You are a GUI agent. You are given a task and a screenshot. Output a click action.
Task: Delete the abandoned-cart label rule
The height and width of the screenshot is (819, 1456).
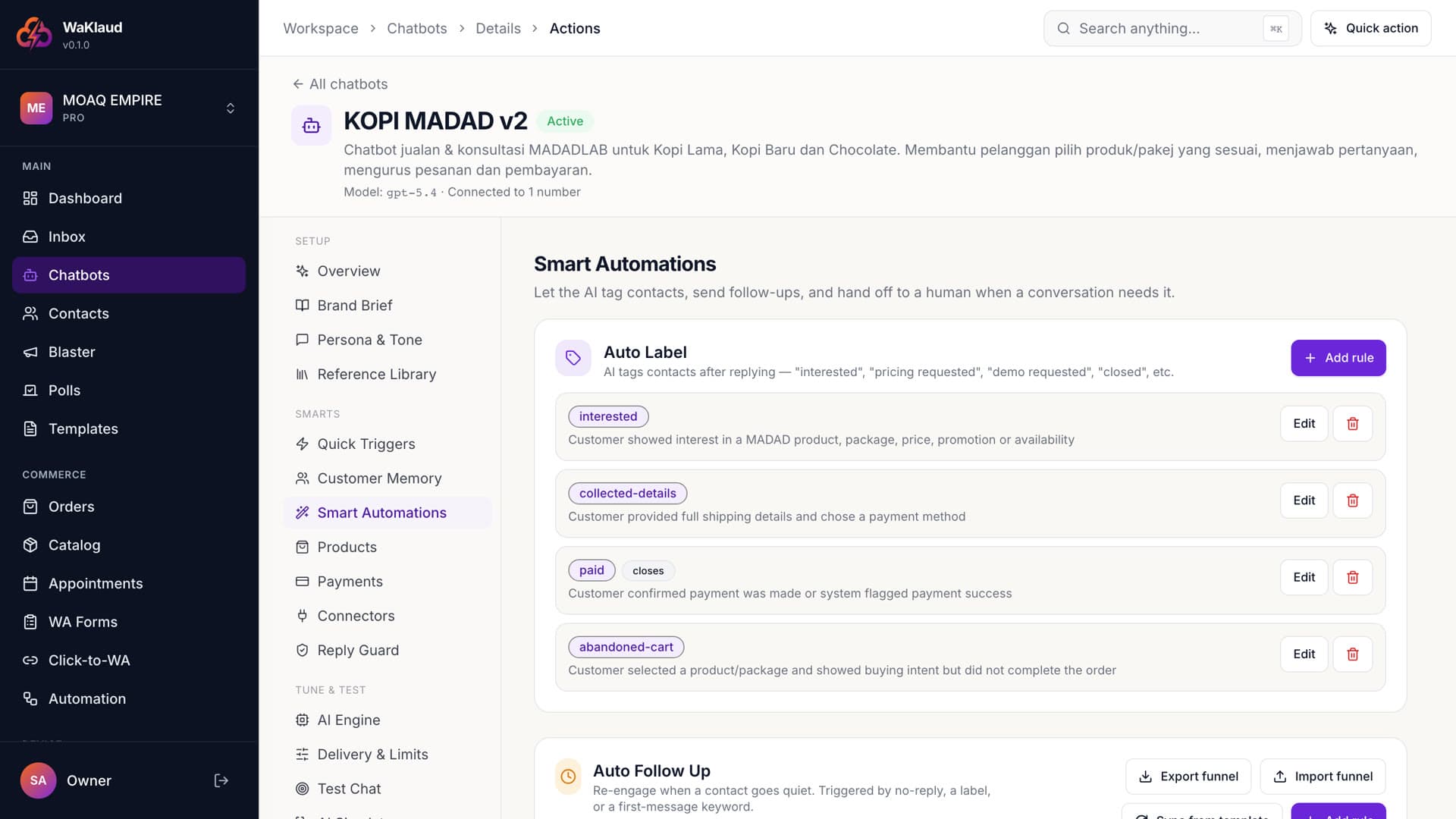tap(1352, 654)
